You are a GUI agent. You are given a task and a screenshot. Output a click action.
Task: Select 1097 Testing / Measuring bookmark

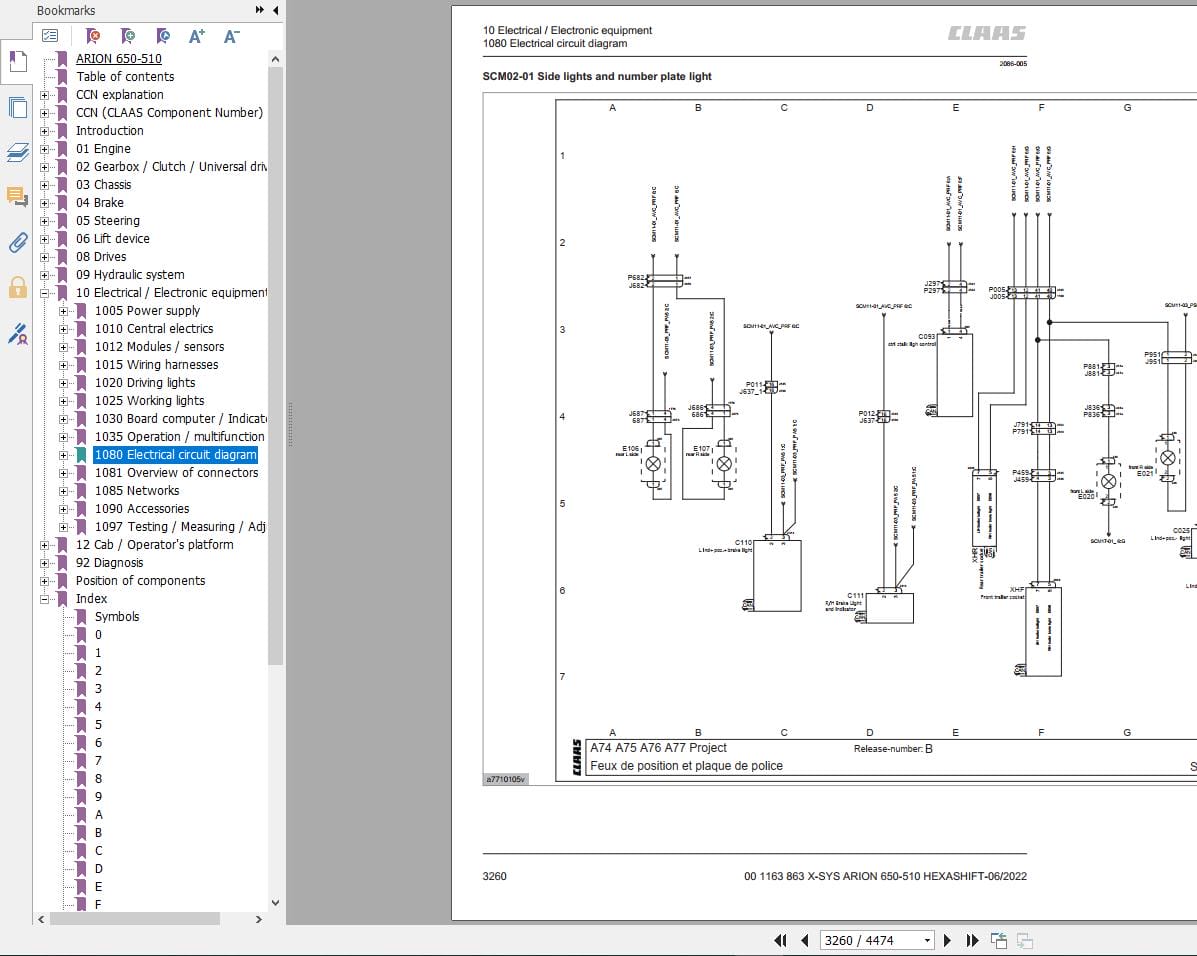click(x=180, y=527)
